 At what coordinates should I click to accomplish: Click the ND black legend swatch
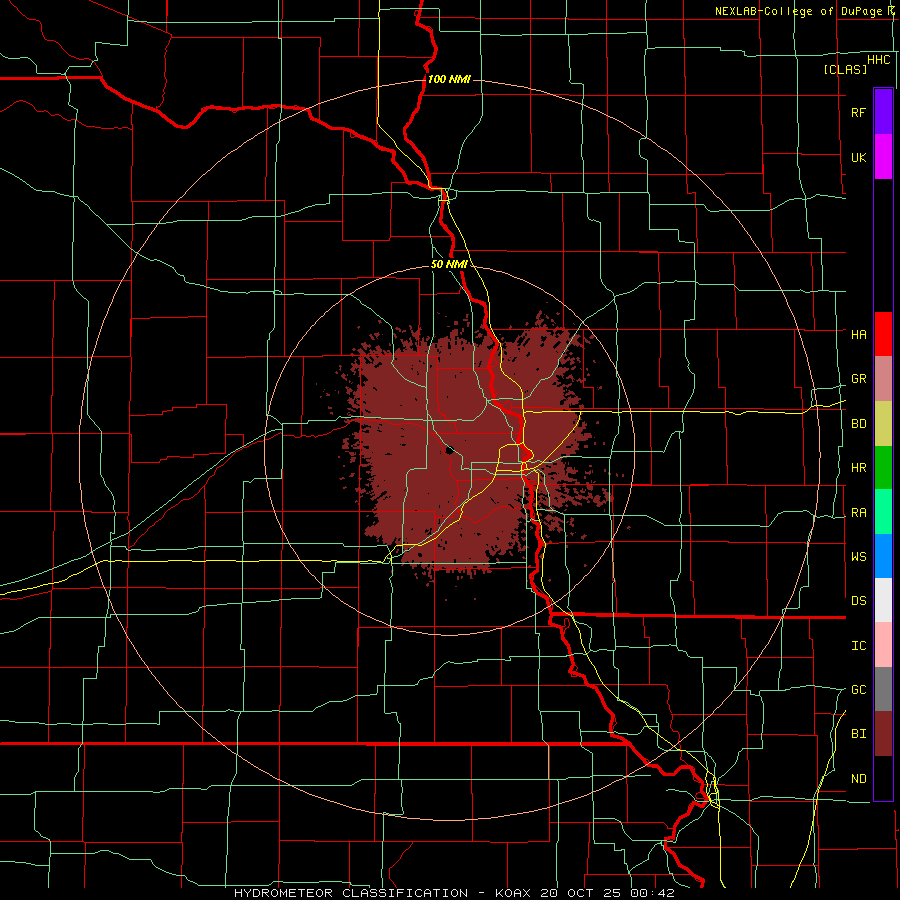[883, 778]
